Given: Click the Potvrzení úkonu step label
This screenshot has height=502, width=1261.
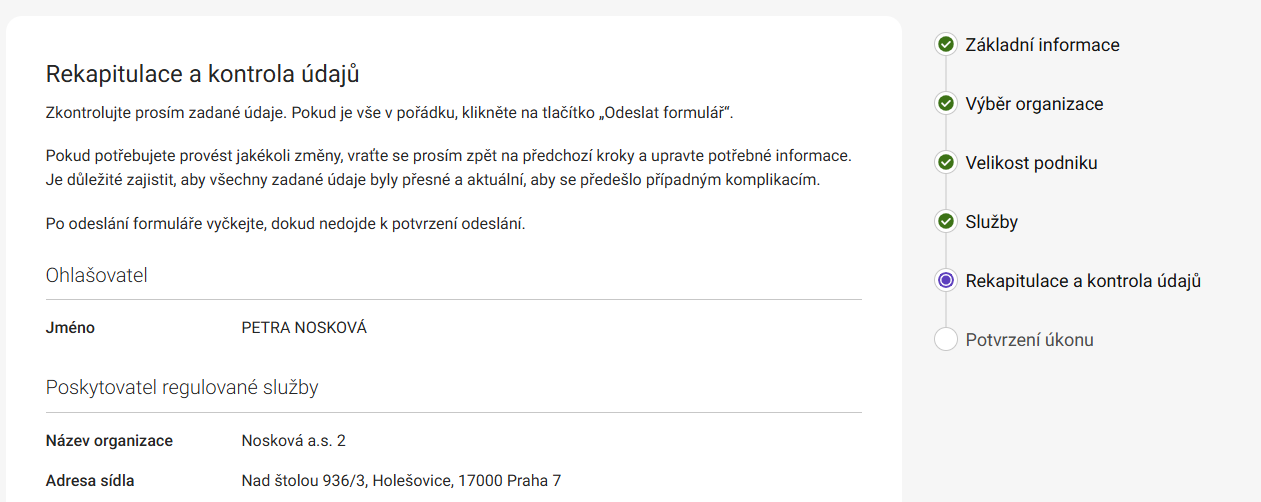Looking at the screenshot, I should (1029, 340).
